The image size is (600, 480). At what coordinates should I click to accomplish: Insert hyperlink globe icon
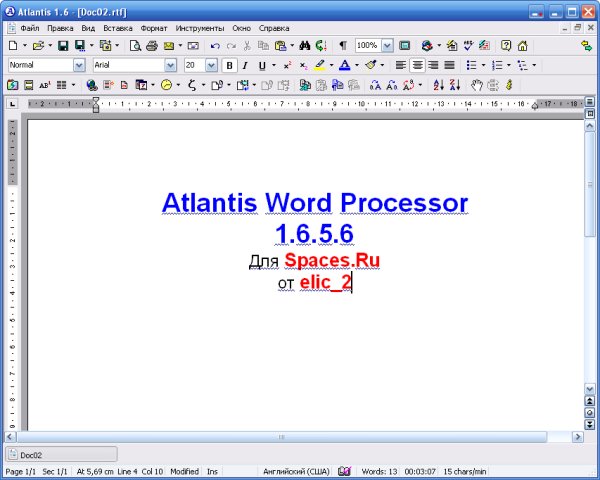pyautogui.click(x=92, y=85)
